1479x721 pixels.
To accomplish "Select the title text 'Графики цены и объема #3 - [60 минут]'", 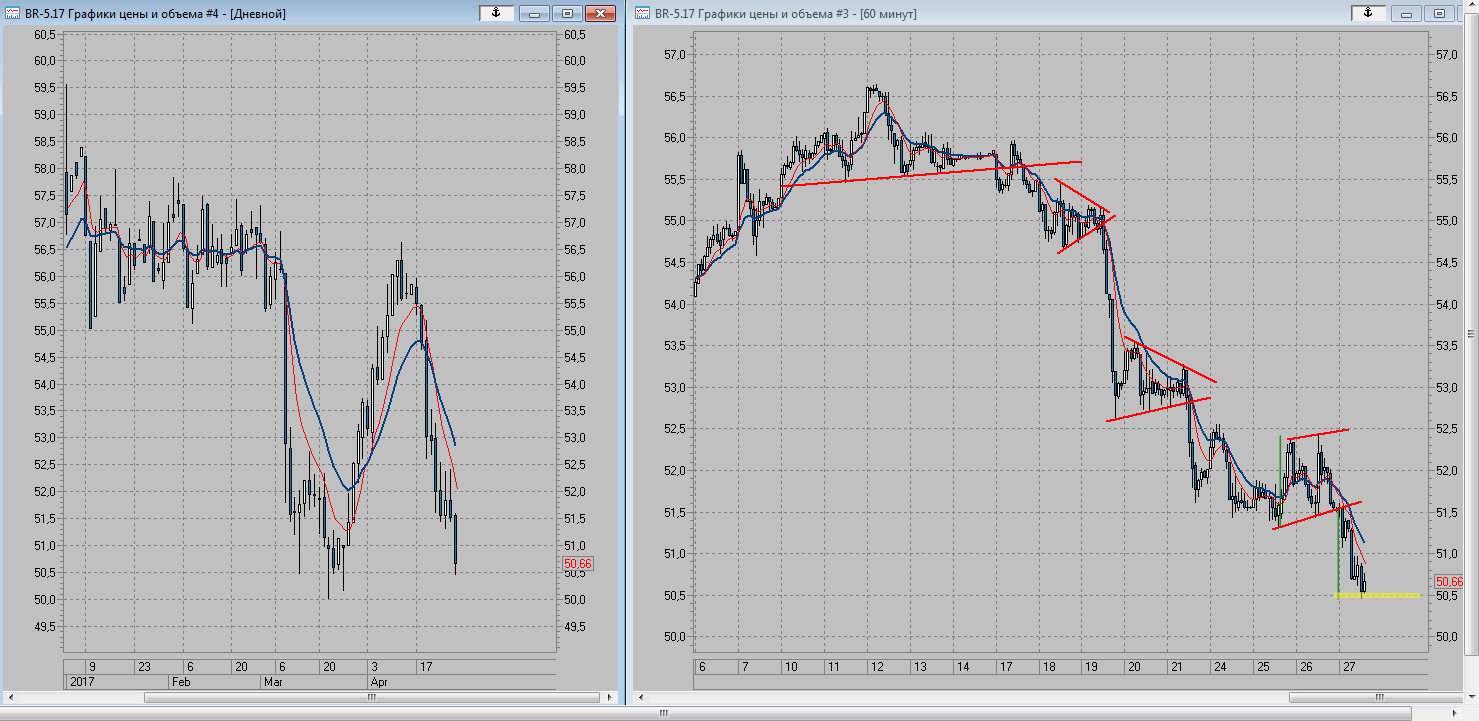I will click(x=808, y=14).
